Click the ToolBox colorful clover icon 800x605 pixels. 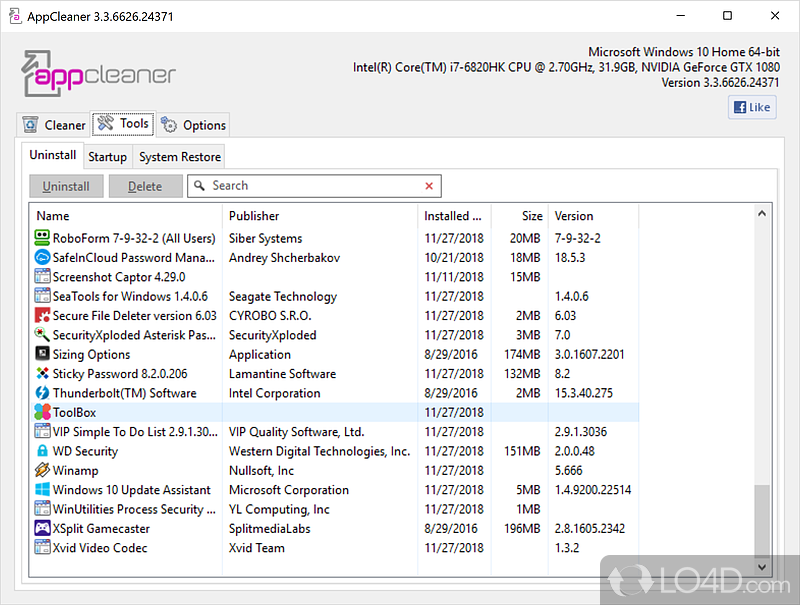pyautogui.click(x=43, y=412)
